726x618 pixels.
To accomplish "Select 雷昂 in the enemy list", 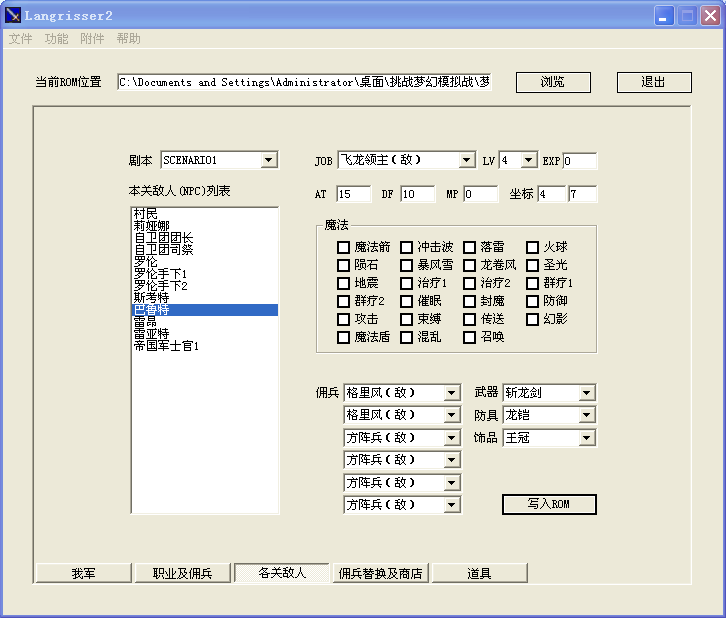I will (x=205, y=322).
